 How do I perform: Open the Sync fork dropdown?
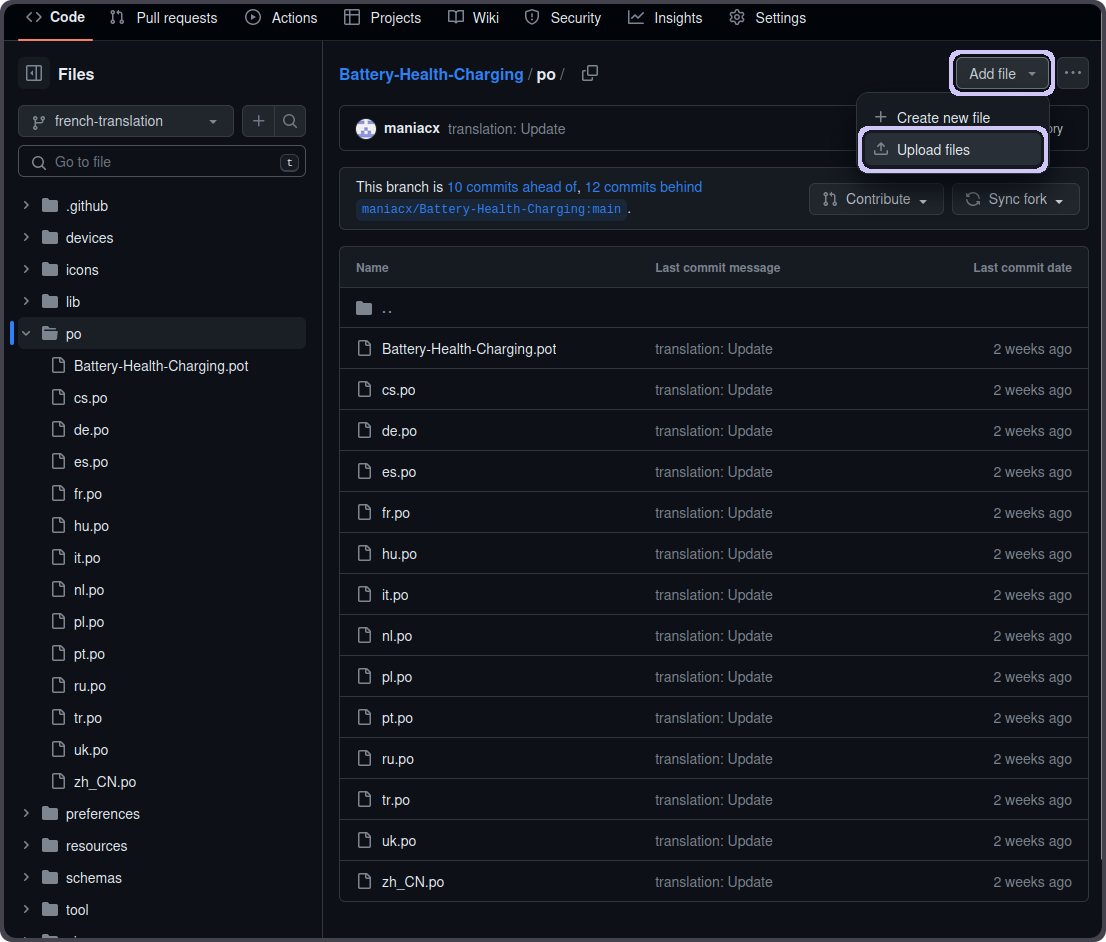1015,199
